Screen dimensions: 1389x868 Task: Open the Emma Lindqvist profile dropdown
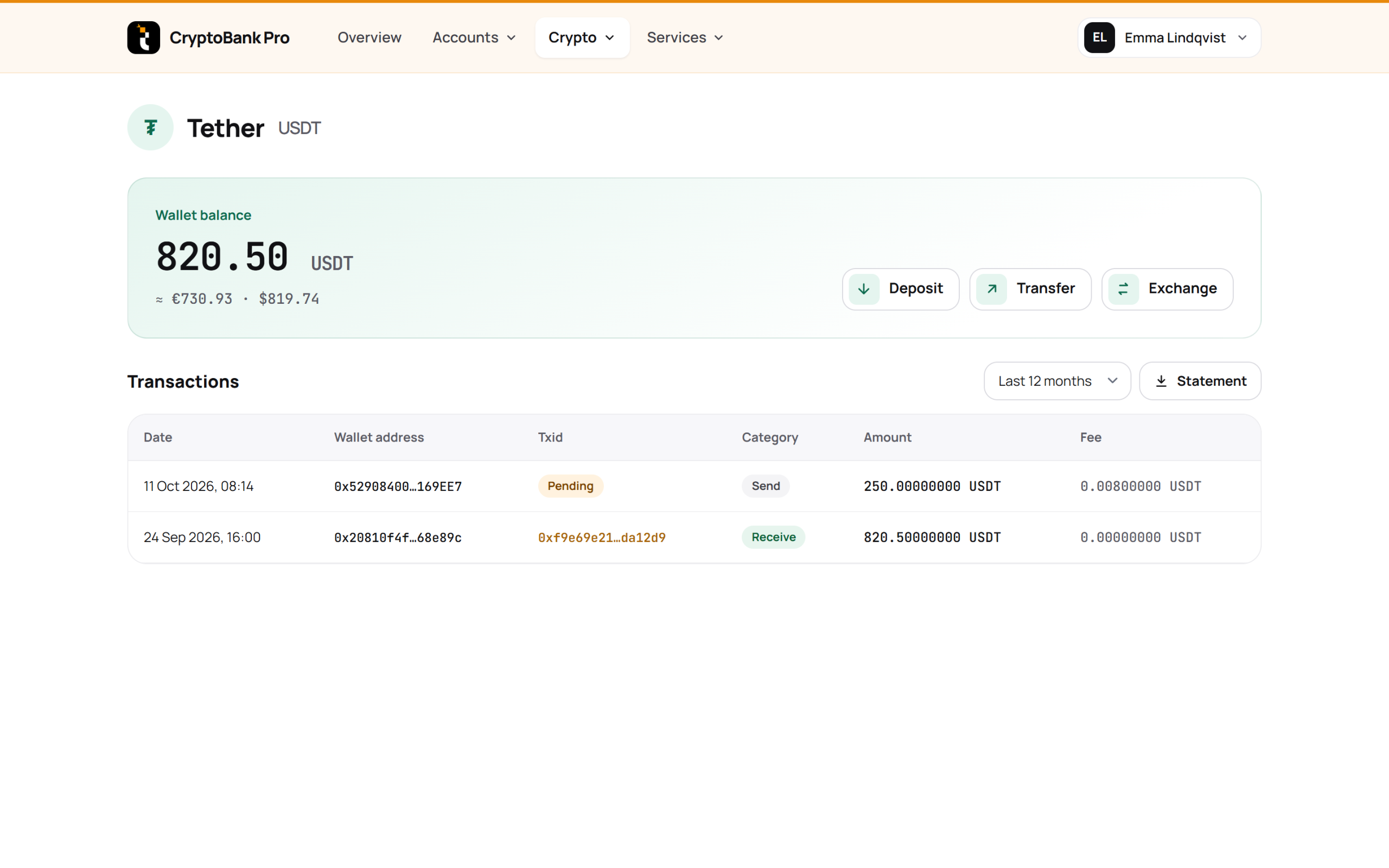(x=1169, y=37)
